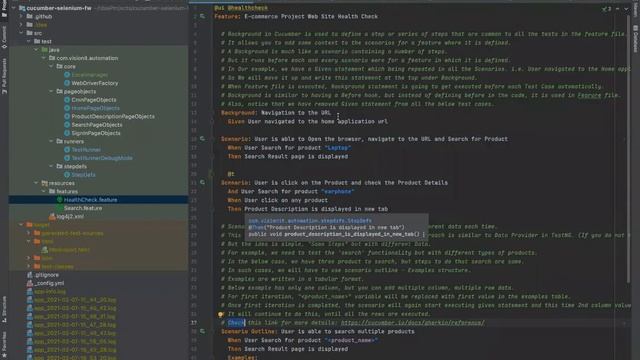The width and height of the screenshot is (640, 360).
Task: Collapse the stepdefs package
Action: click(x=51, y=167)
